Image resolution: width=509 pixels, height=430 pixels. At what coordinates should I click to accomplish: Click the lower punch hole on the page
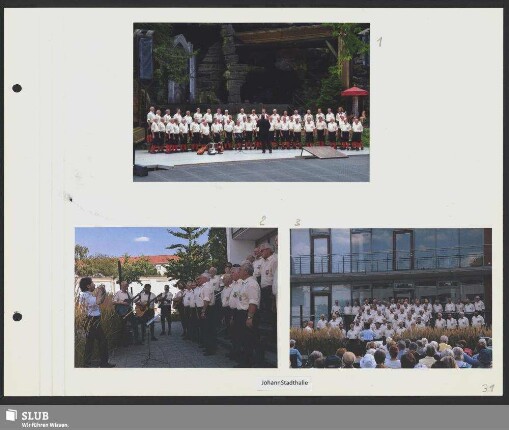17,316
